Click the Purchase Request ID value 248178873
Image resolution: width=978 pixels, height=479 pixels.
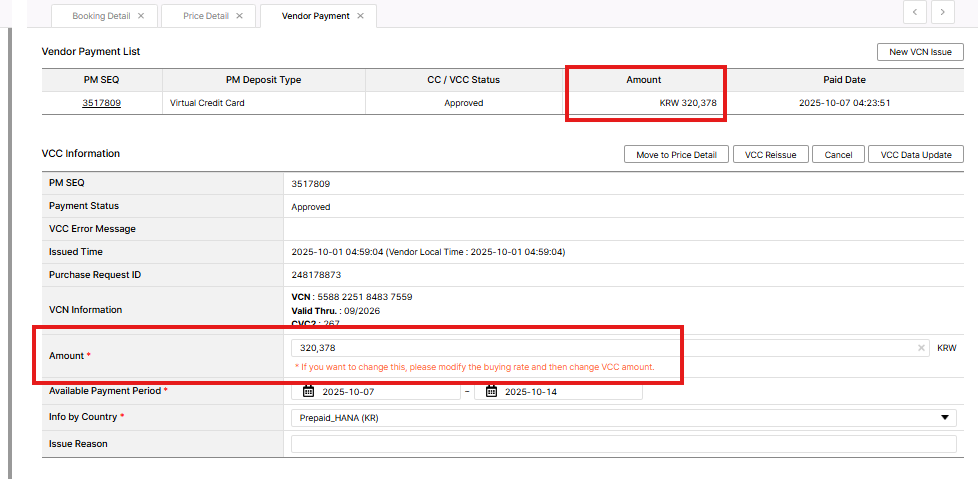coord(316,274)
